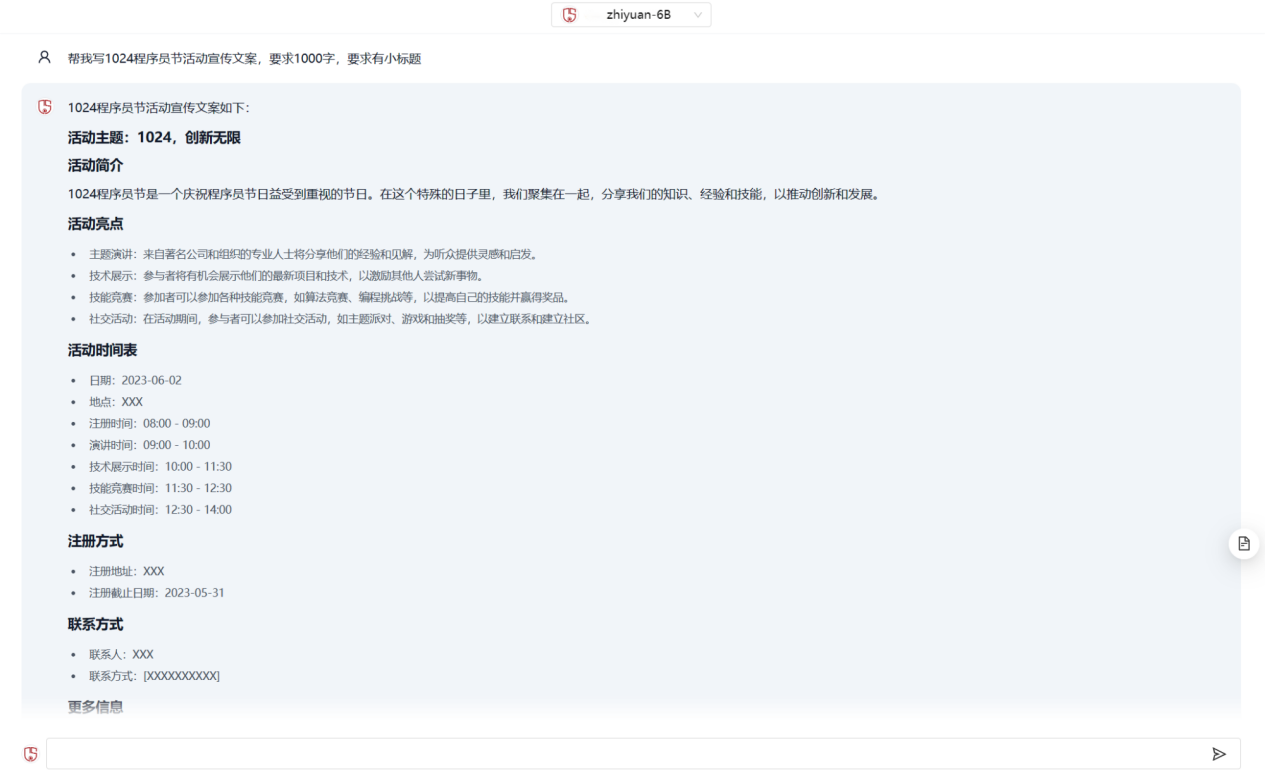Click the 注册截止日期：2023-05-31 bullet line
Screen dimensions: 1265x773
[156, 593]
